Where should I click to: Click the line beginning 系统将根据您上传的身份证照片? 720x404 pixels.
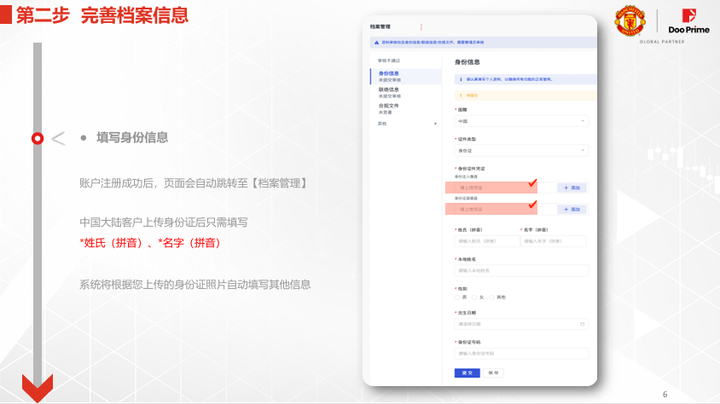(195, 285)
